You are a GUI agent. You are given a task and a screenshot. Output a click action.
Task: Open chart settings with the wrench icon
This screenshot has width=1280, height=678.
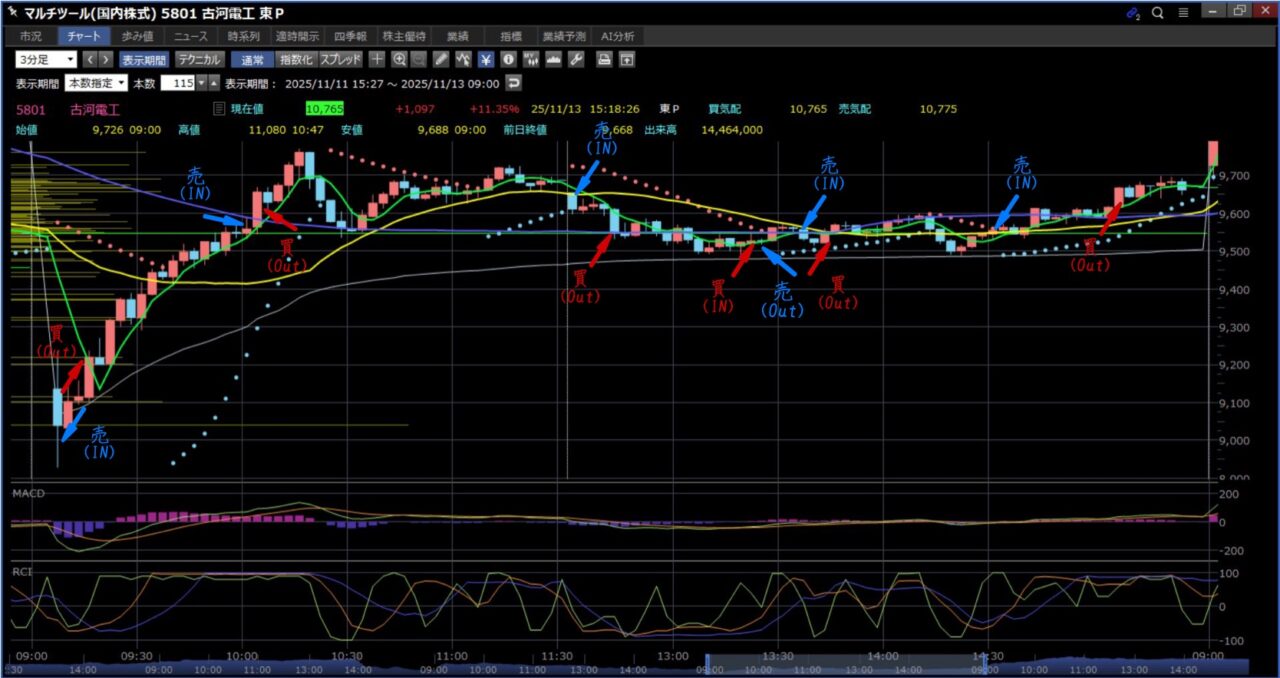[575, 59]
